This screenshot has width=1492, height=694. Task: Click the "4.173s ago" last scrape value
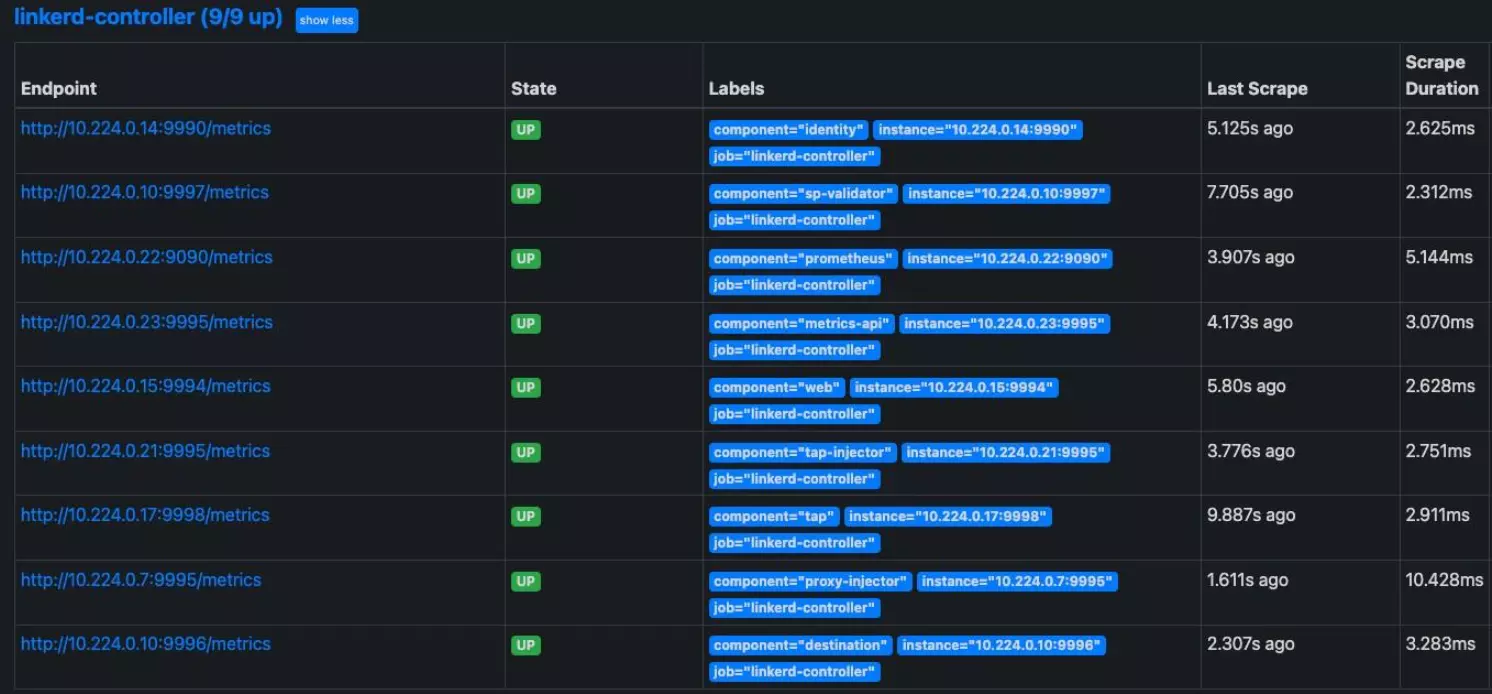click(x=1249, y=322)
